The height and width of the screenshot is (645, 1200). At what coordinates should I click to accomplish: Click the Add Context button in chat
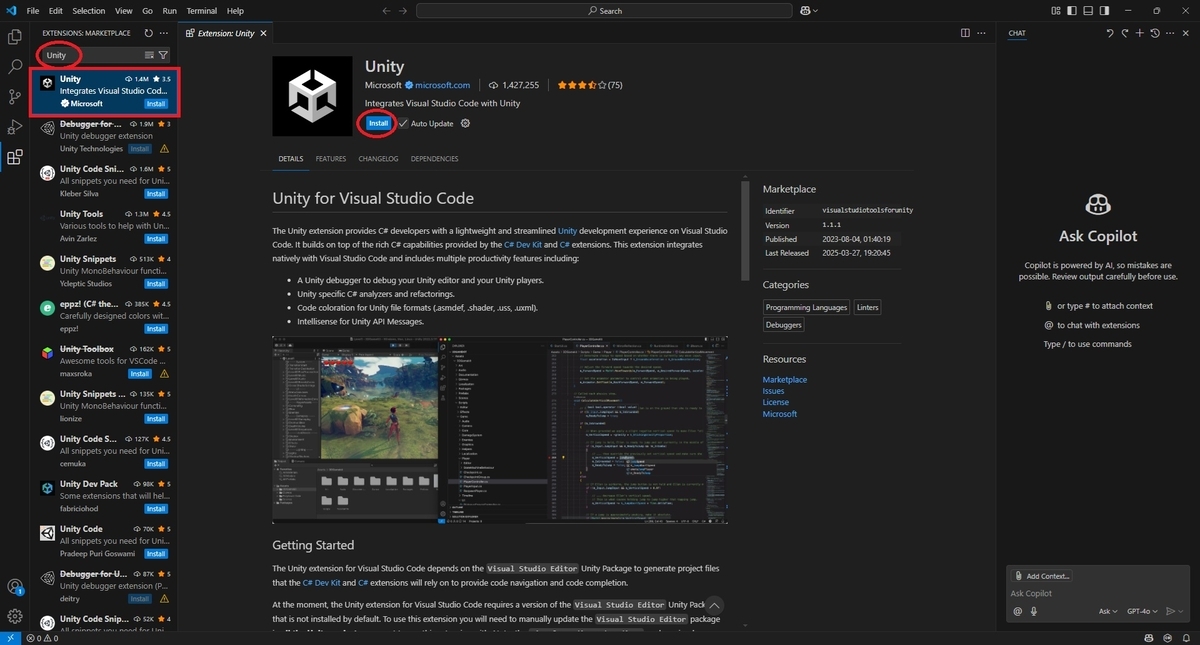1042,576
